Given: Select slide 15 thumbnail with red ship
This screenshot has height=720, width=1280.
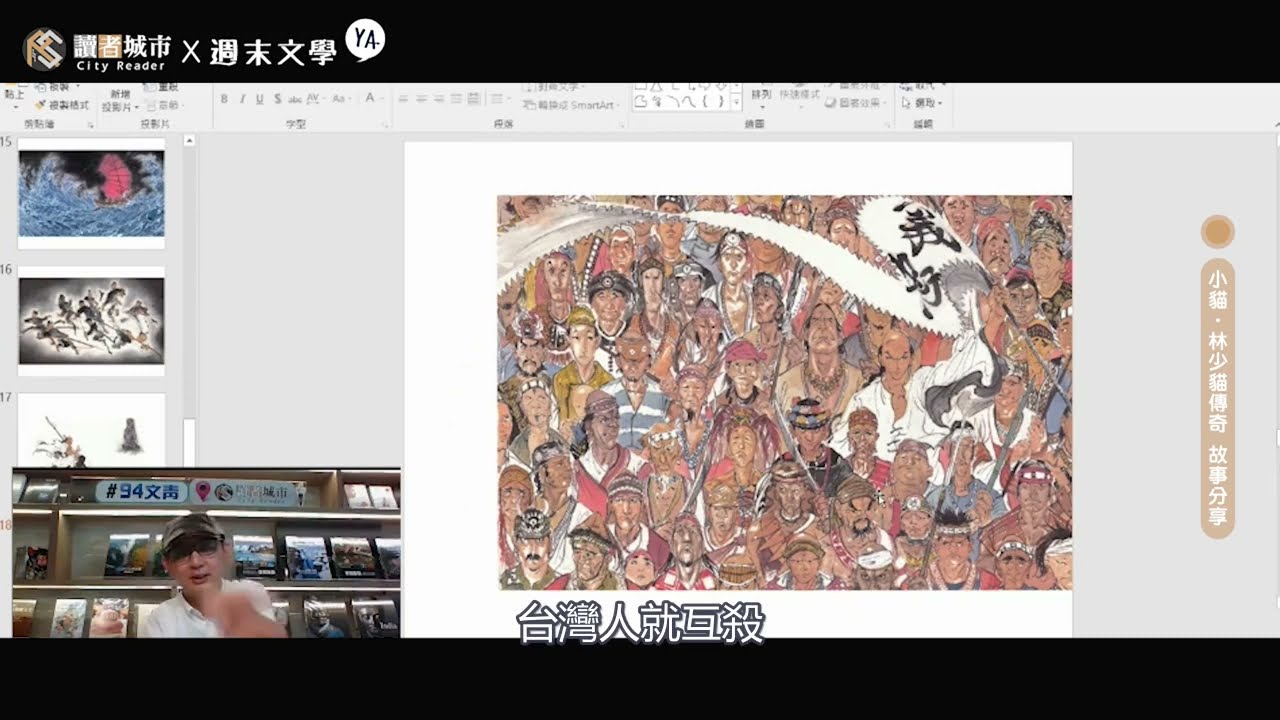Looking at the screenshot, I should click(91, 194).
